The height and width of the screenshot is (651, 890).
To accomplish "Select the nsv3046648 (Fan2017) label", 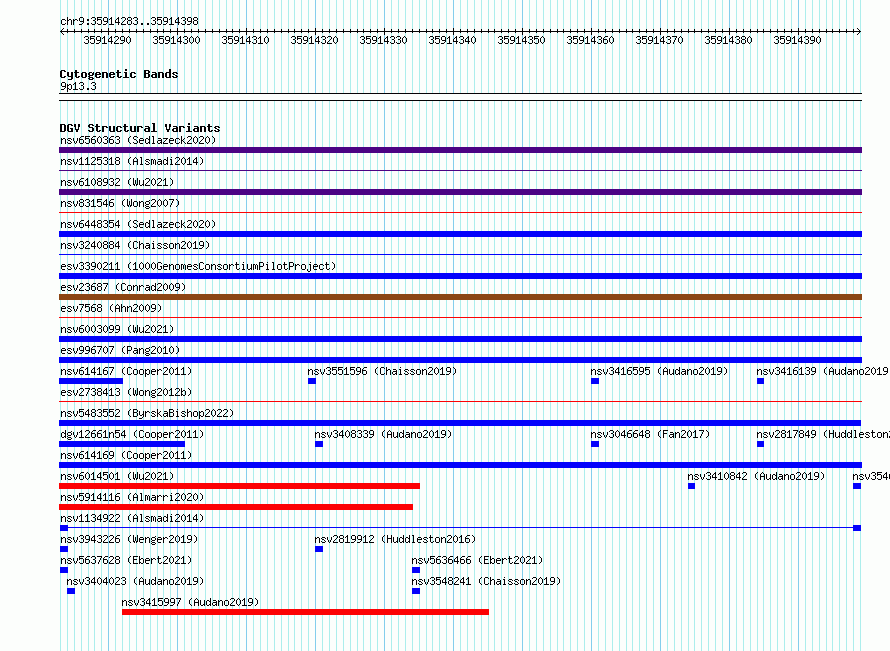I will [650, 434].
